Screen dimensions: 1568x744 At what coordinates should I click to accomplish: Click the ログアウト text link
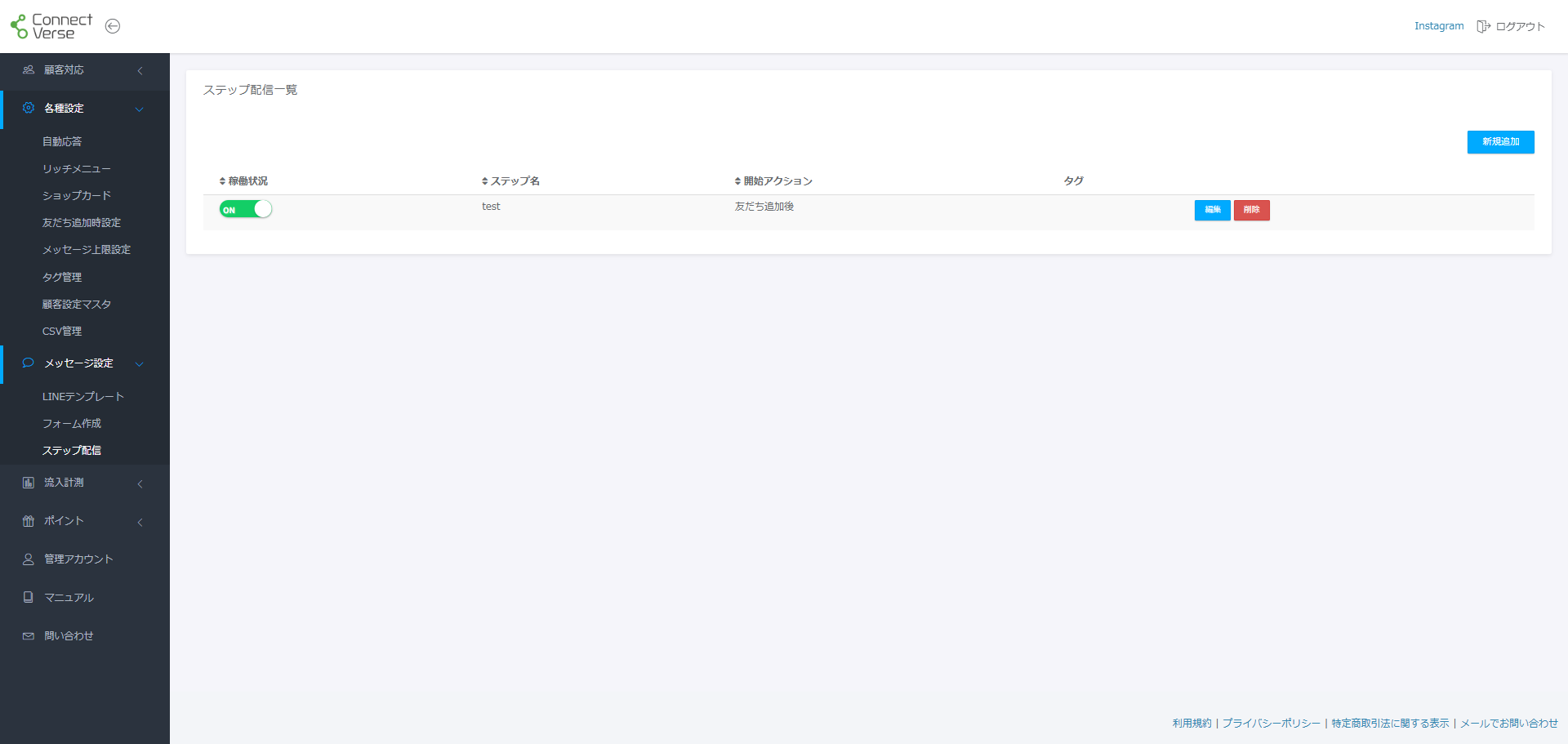point(1520,26)
